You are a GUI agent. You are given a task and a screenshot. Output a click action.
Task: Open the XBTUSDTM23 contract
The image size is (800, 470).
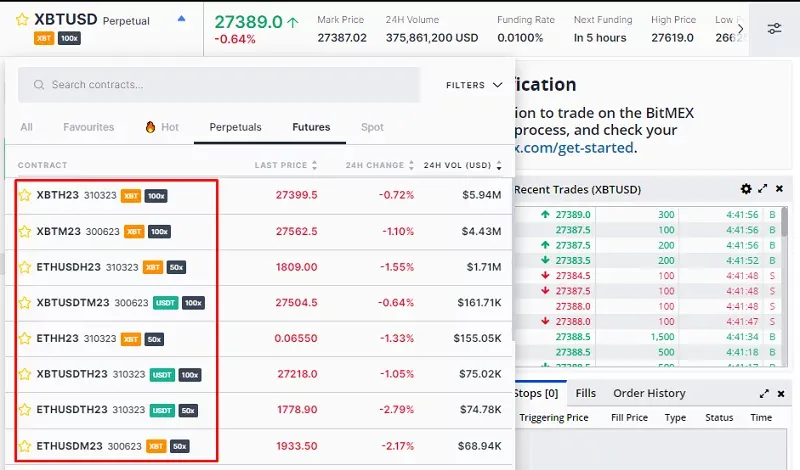click(x=73, y=303)
